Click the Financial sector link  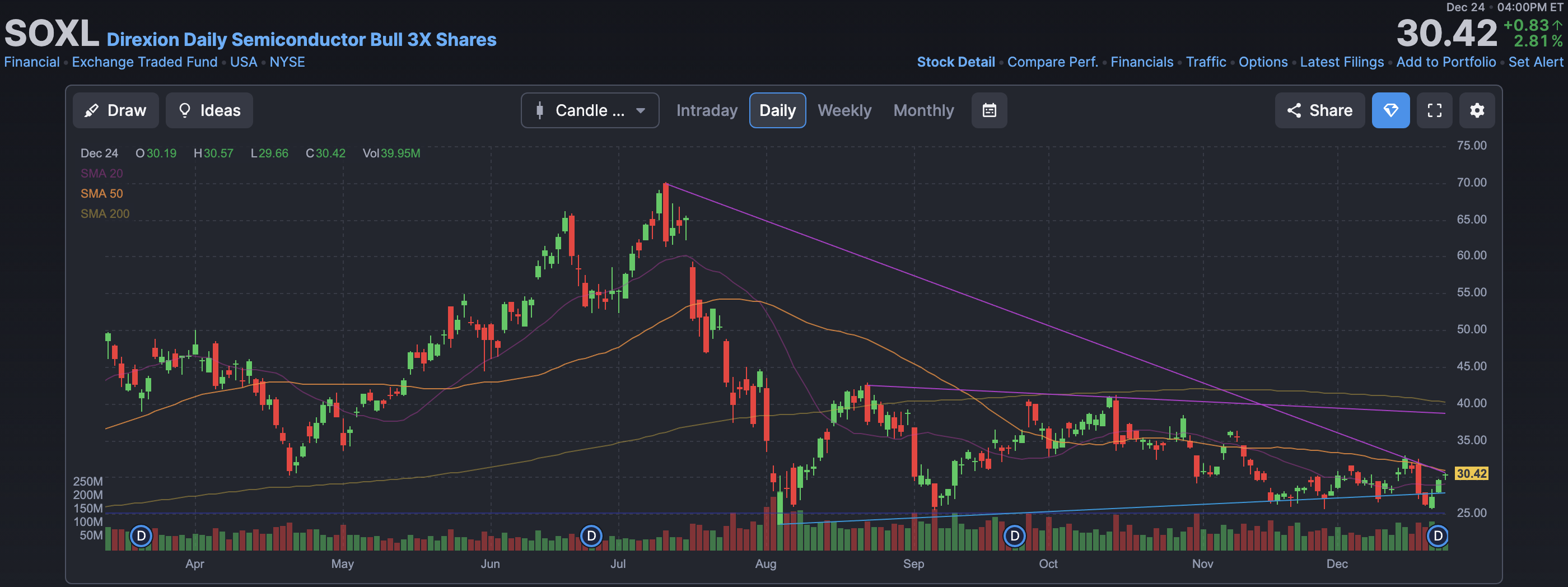(x=32, y=62)
